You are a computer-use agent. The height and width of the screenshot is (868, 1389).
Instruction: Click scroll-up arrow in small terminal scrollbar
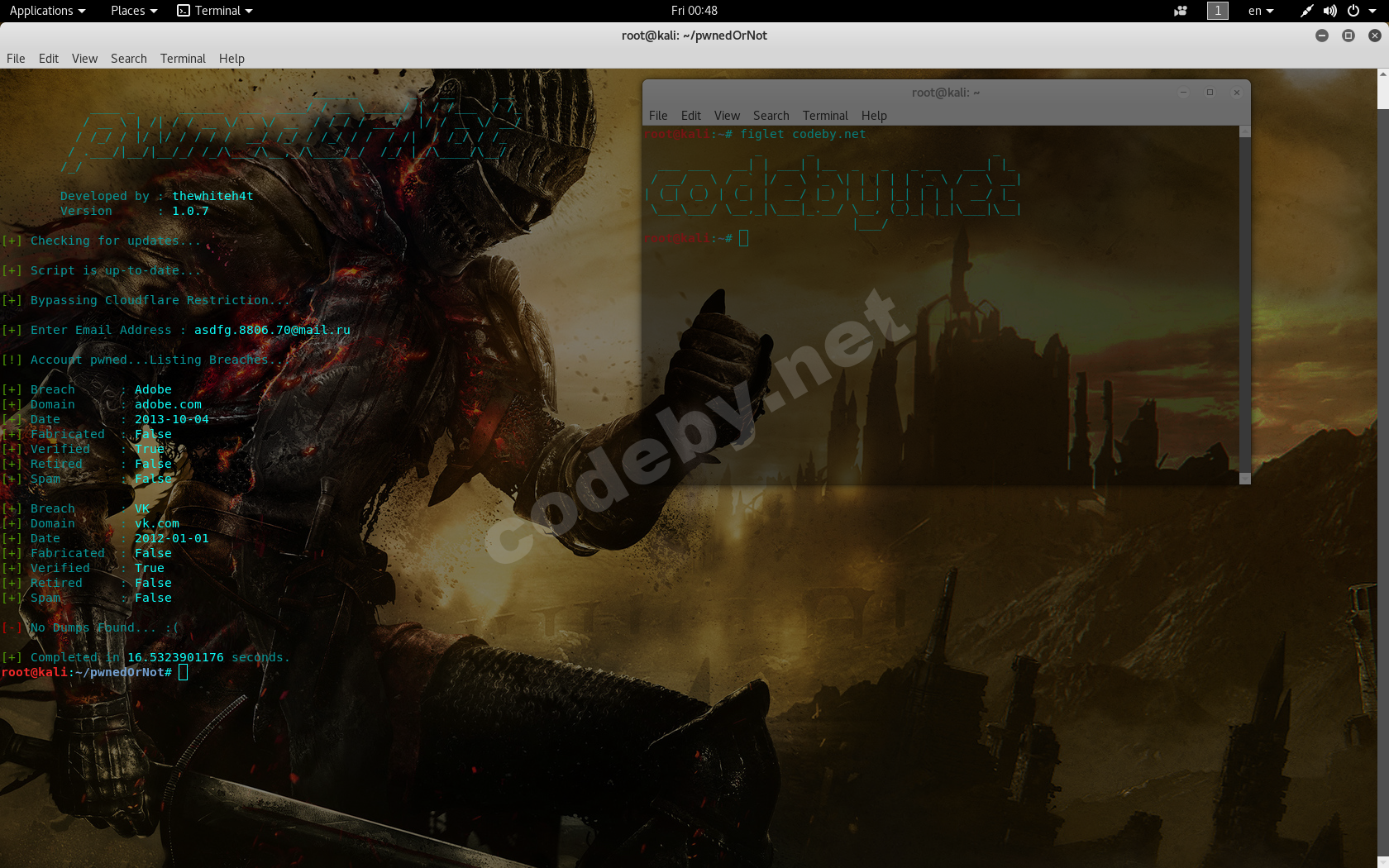click(x=1245, y=131)
